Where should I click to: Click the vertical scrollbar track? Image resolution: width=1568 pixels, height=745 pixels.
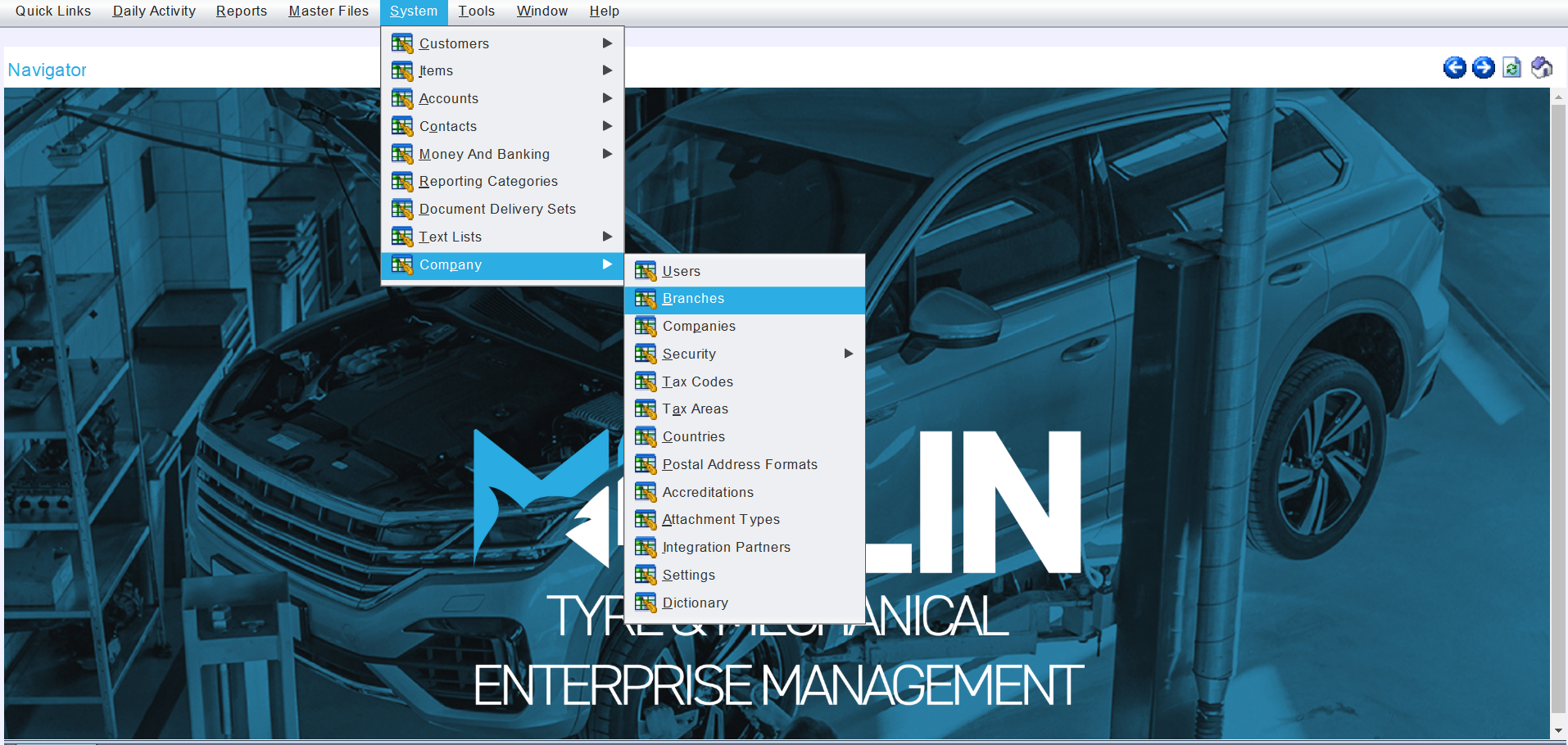point(1558,413)
